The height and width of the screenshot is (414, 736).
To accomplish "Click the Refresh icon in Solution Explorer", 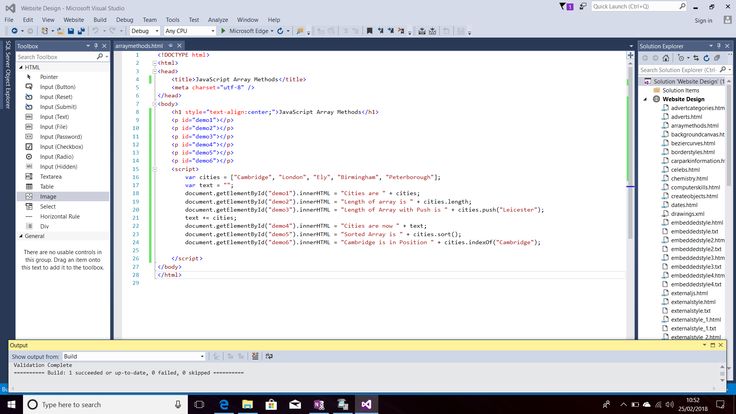I will [x=707, y=58].
